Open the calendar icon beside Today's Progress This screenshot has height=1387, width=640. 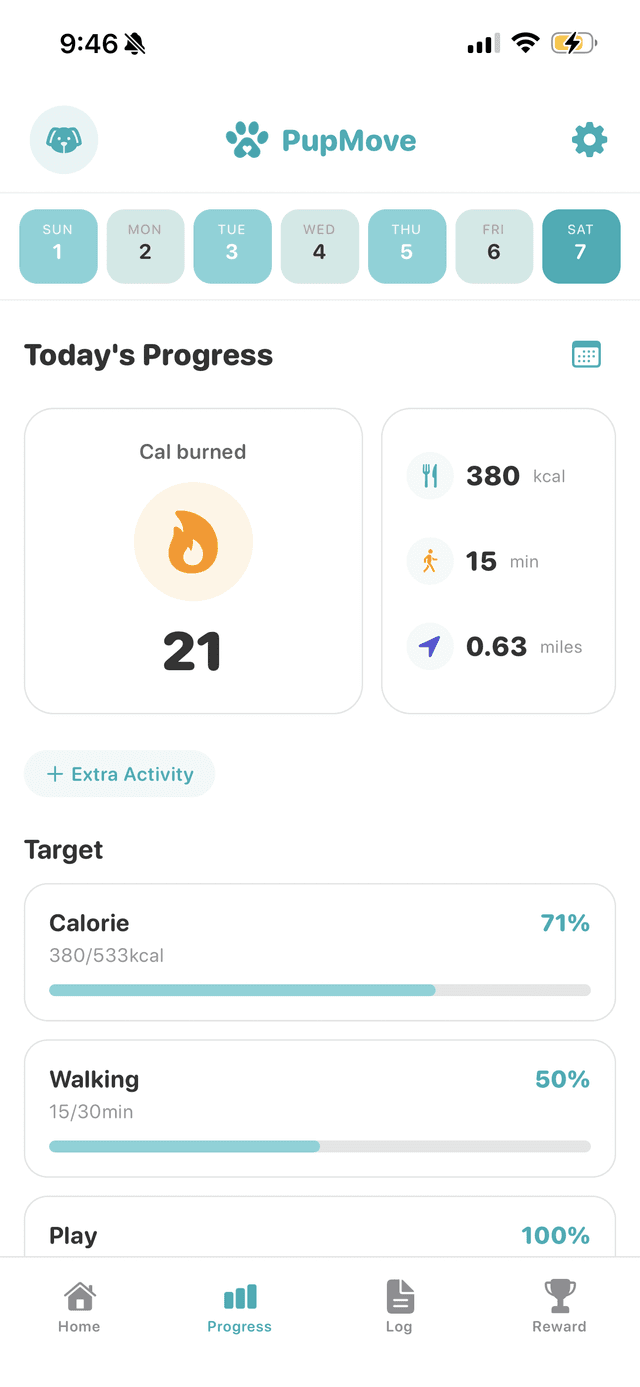[586, 354]
